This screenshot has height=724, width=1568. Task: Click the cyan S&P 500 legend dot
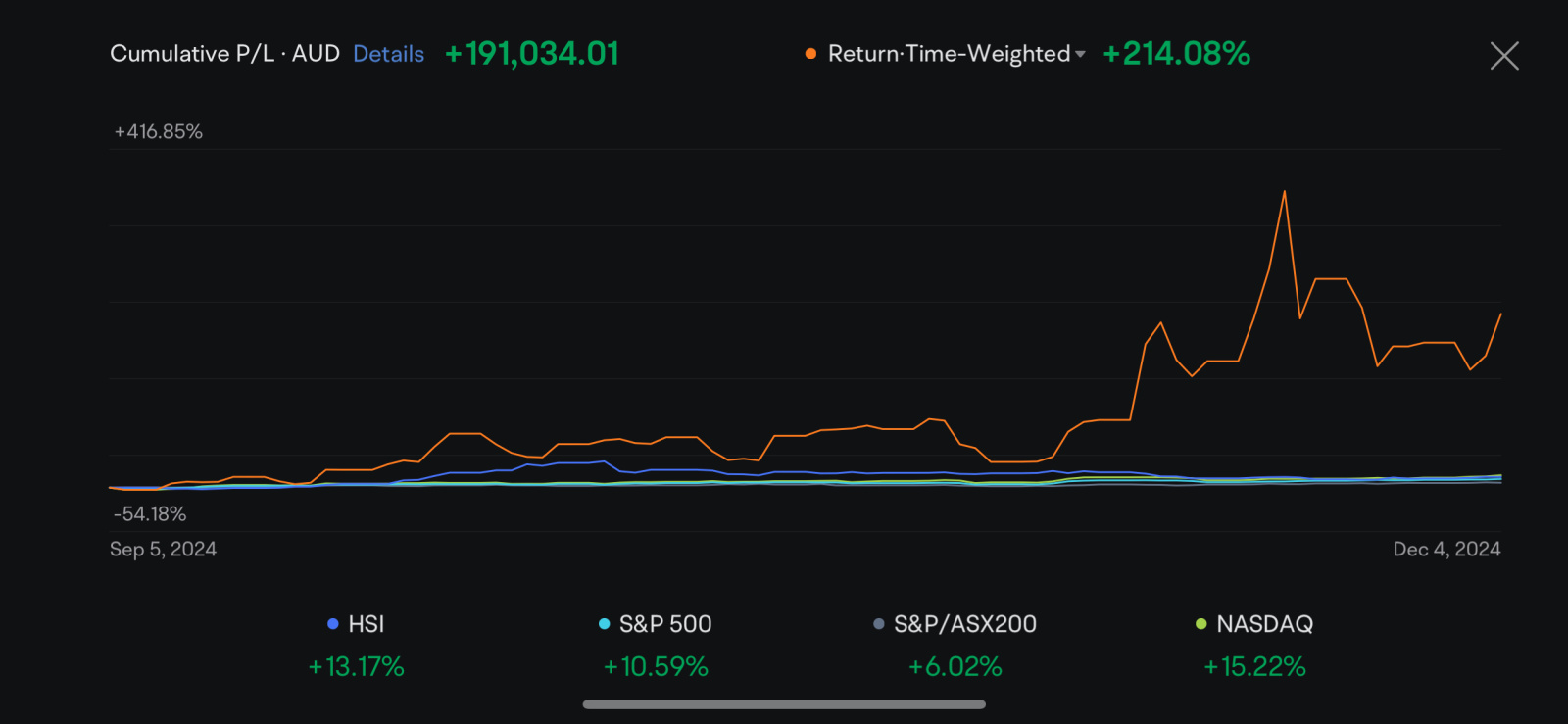[604, 624]
